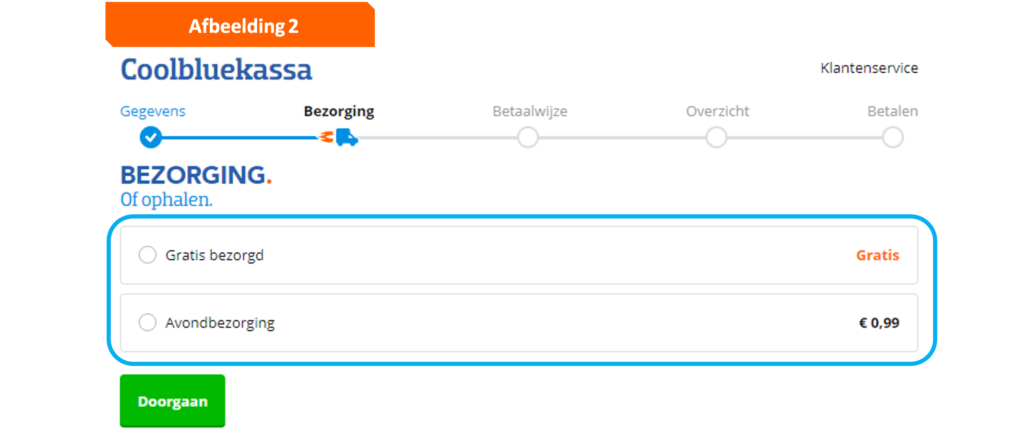Image resolution: width=1024 pixels, height=437 pixels.
Task: Click the Bezorging step label
Action: (x=339, y=112)
